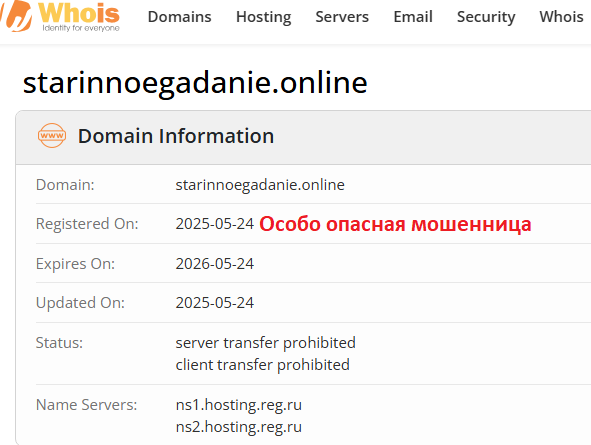Click server transfer prohibited status
The width and height of the screenshot is (591, 445).
coord(266,343)
